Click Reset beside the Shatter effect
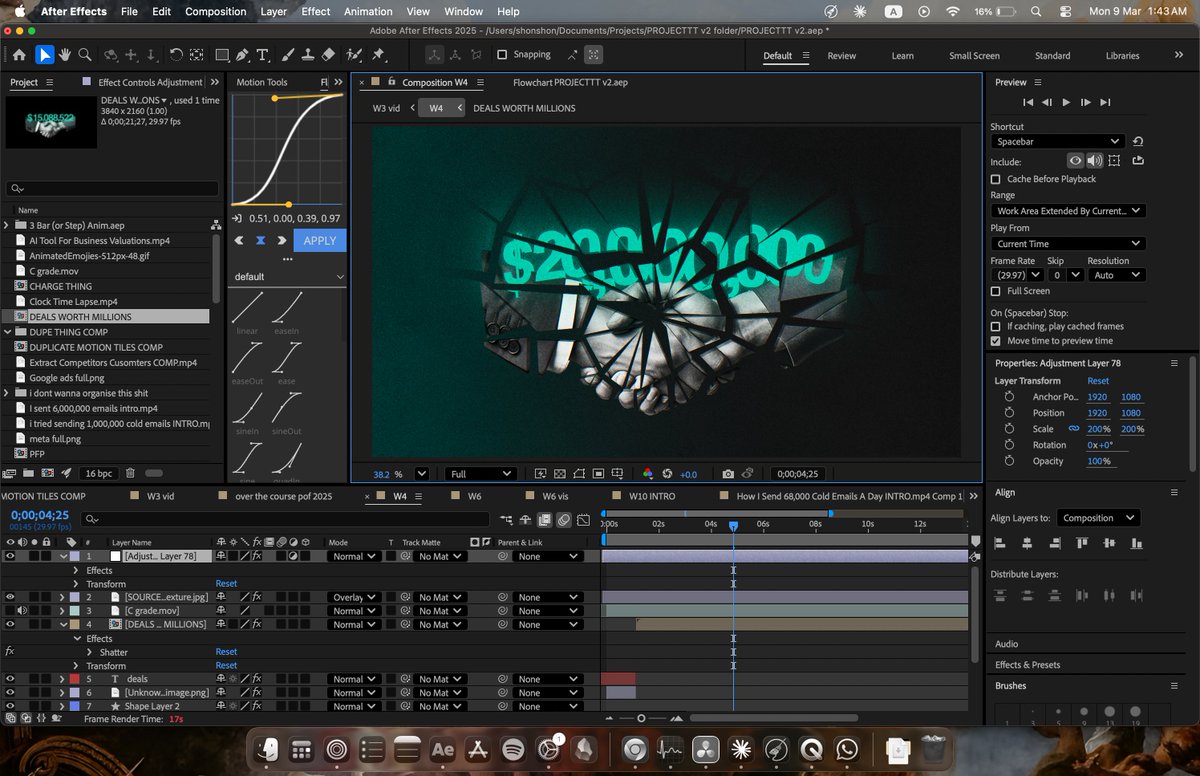 226,652
